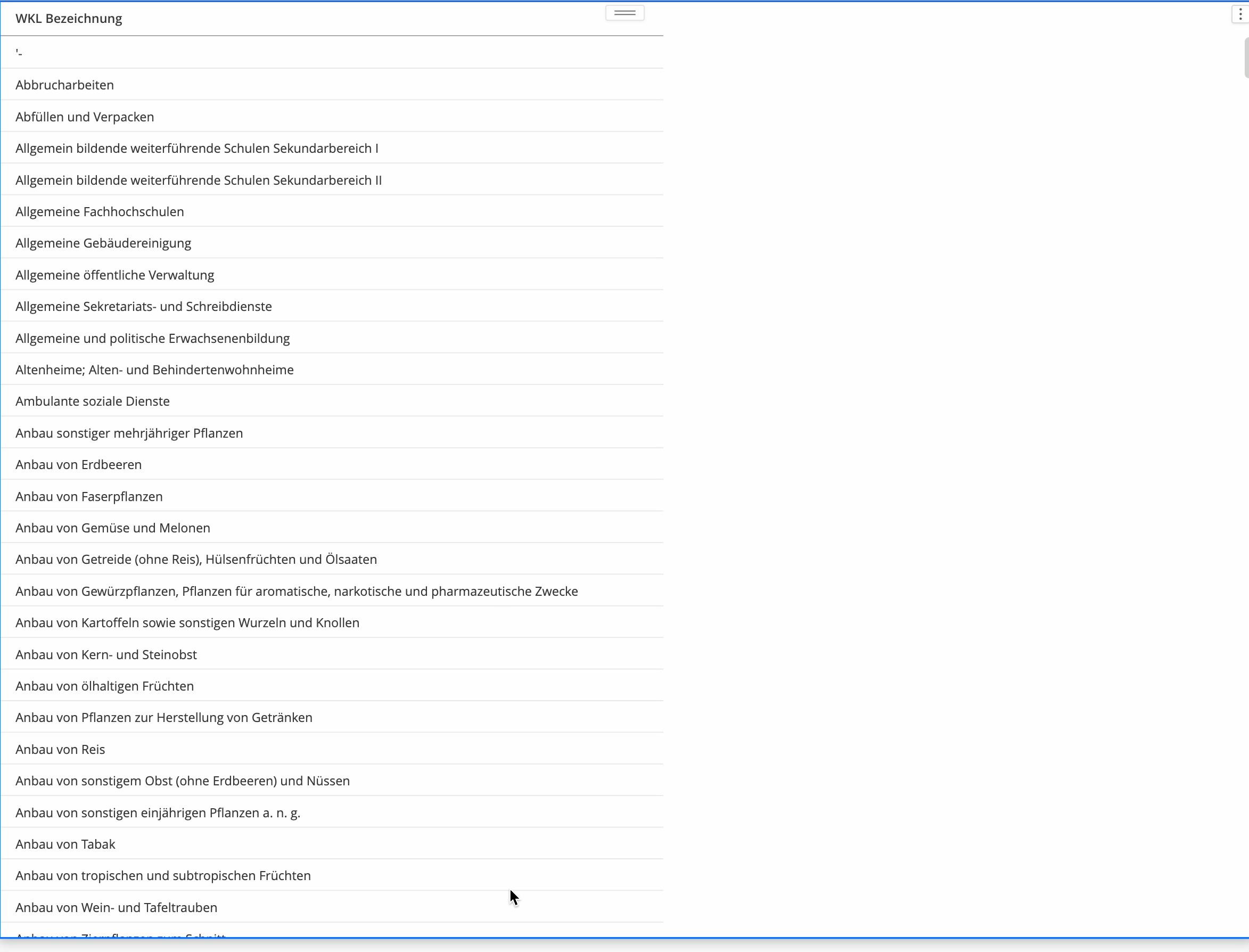Select the Abbrucharbeiten row
The height and width of the screenshot is (952, 1249).
tap(64, 85)
